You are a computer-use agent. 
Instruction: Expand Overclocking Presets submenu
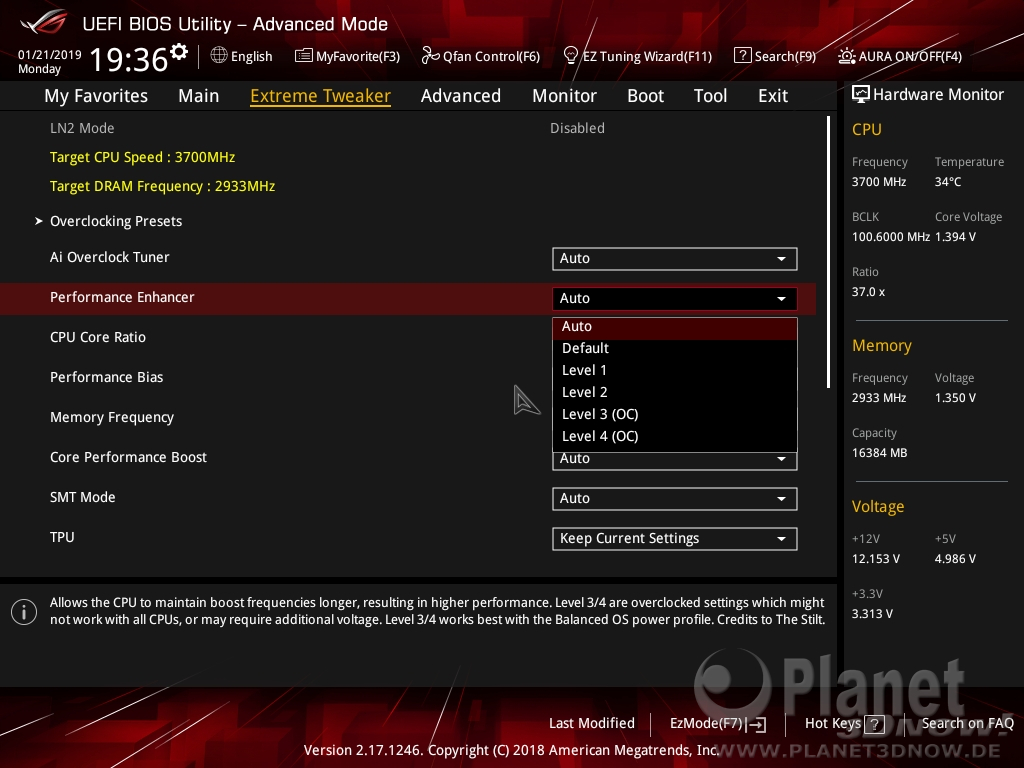(x=116, y=221)
